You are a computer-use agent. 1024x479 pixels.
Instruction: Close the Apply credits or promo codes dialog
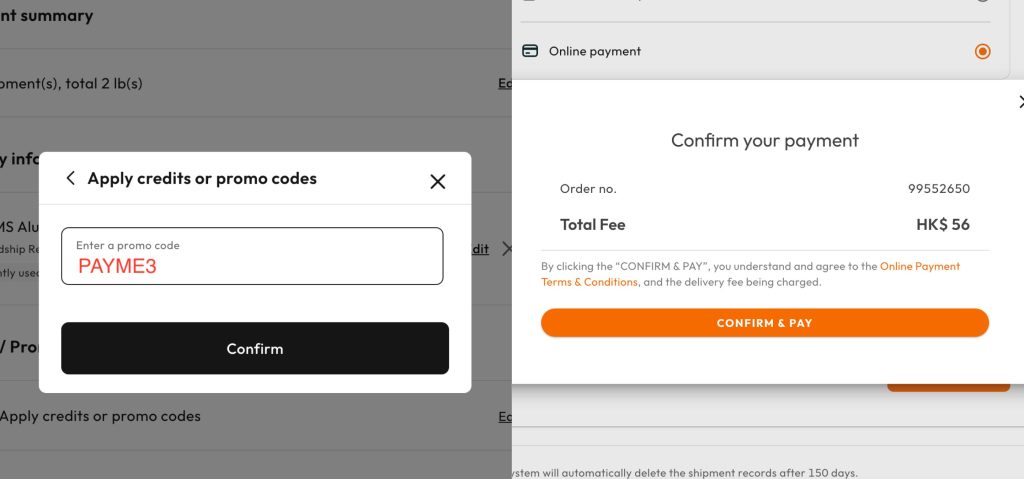pyautogui.click(x=437, y=181)
